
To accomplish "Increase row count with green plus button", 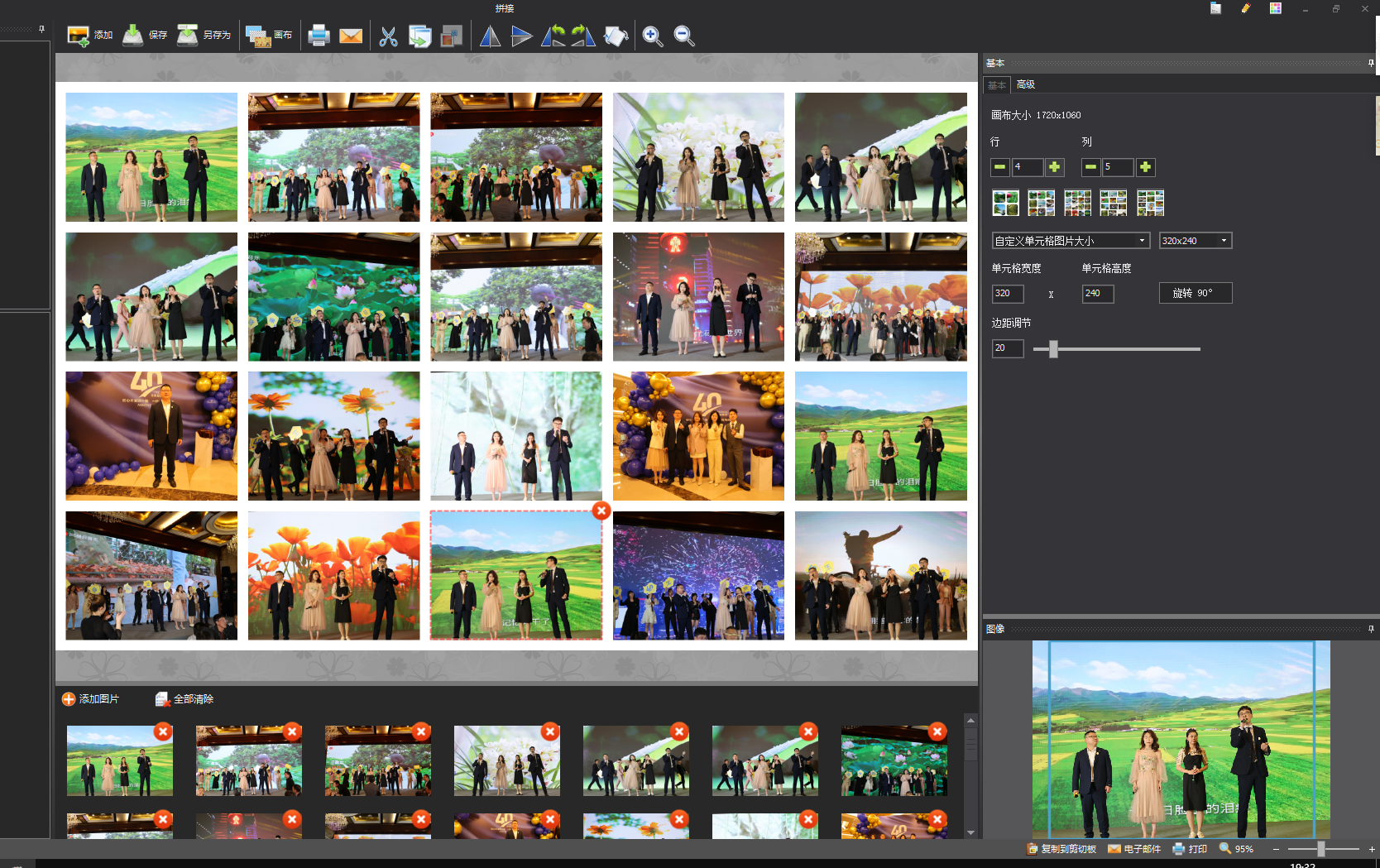I will [x=1055, y=167].
